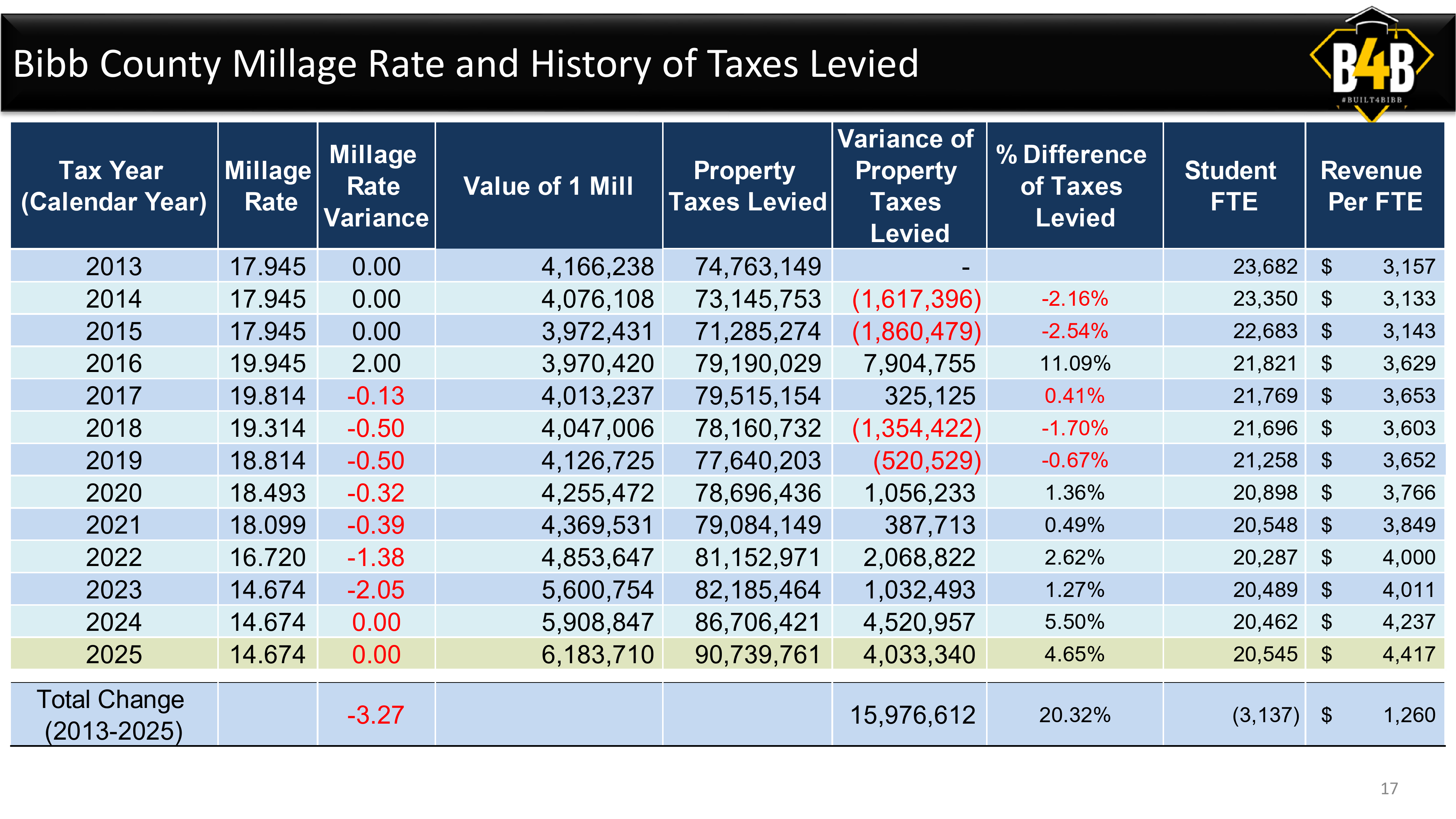Select revenue per FTE 4,000
The width and height of the screenshot is (1456, 819).
click(1409, 557)
